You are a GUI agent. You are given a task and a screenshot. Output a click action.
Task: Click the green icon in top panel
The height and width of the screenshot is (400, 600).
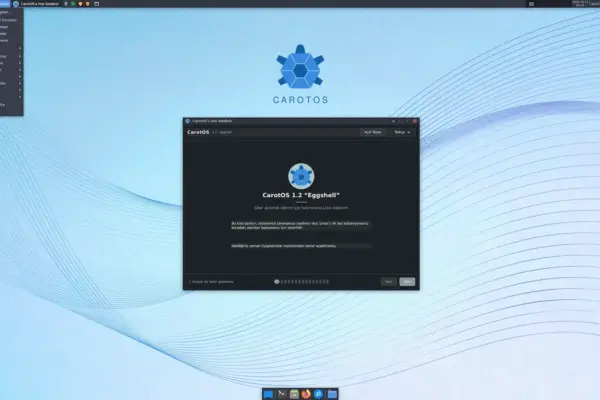[73, 4]
